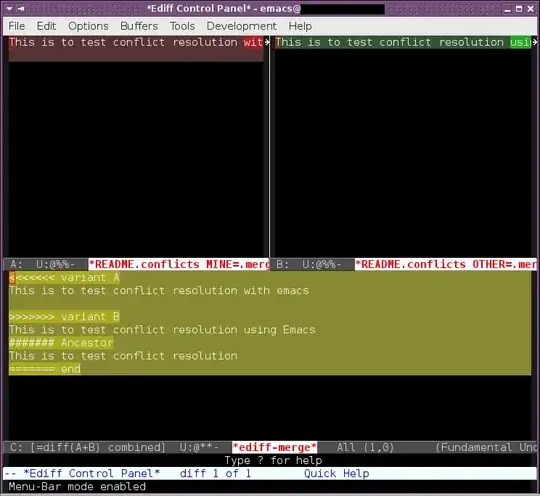Click 'C: [=diff(A+B) combined]' mode line text
Image resolution: width=540 pixels, height=496 pixels.
pos(88,447)
